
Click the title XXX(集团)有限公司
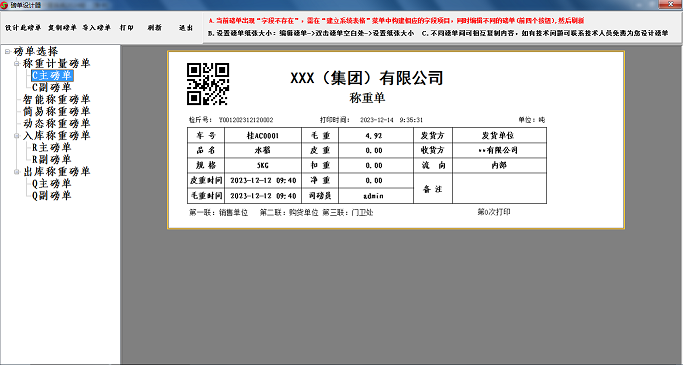[x=367, y=78]
